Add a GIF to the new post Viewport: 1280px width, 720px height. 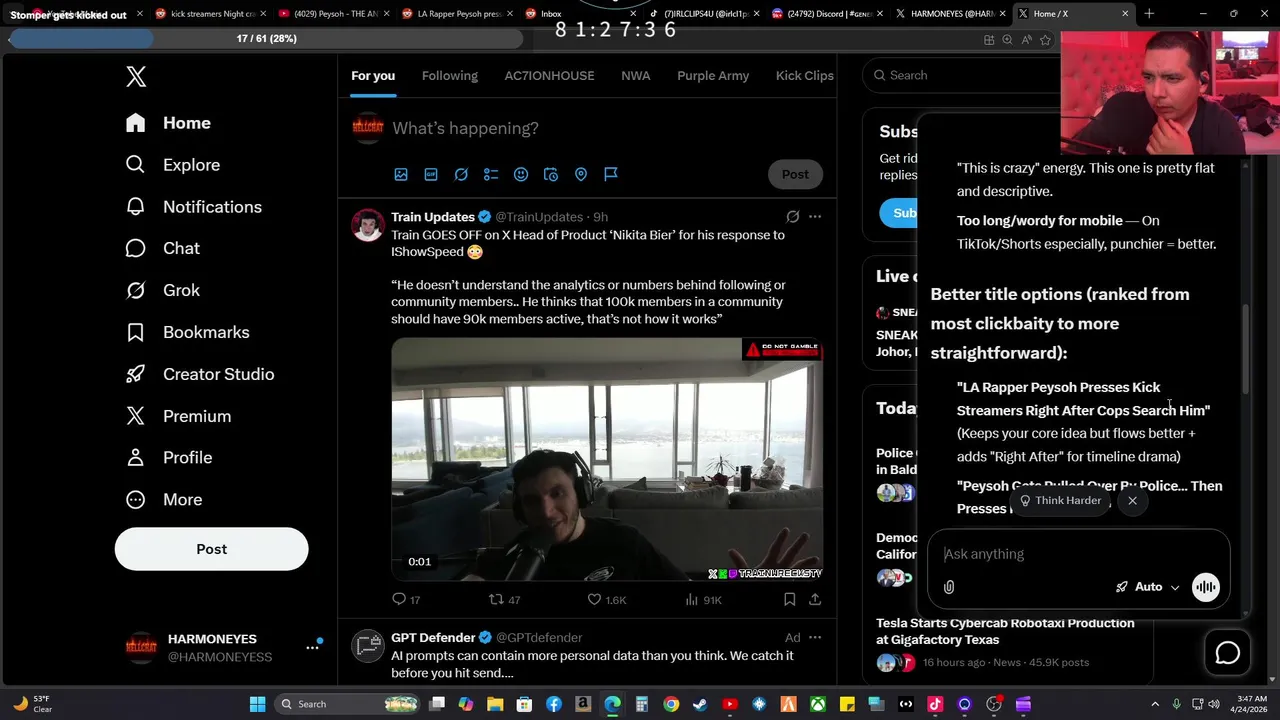pyautogui.click(x=431, y=174)
